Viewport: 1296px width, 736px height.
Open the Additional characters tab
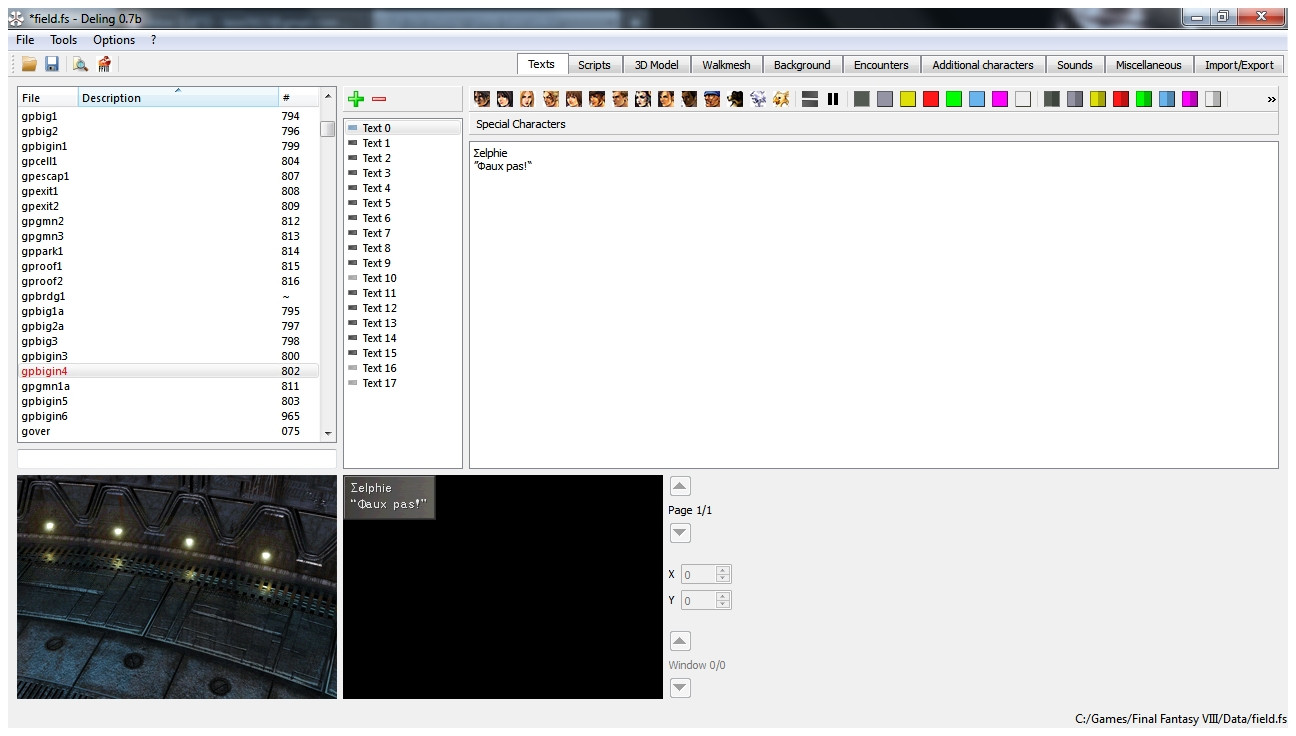(983, 65)
